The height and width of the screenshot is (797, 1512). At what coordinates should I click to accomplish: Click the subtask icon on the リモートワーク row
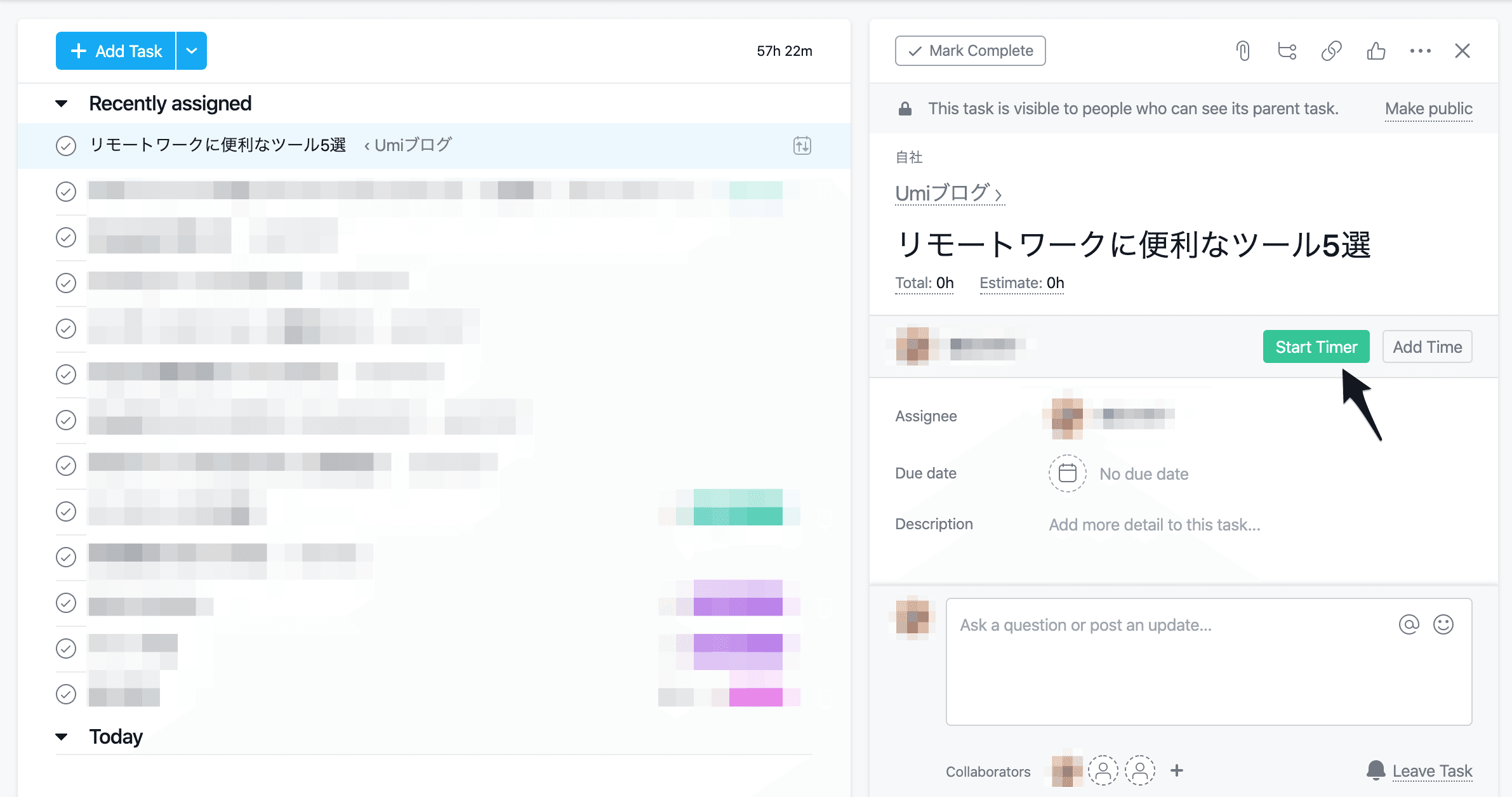[802, 145]
